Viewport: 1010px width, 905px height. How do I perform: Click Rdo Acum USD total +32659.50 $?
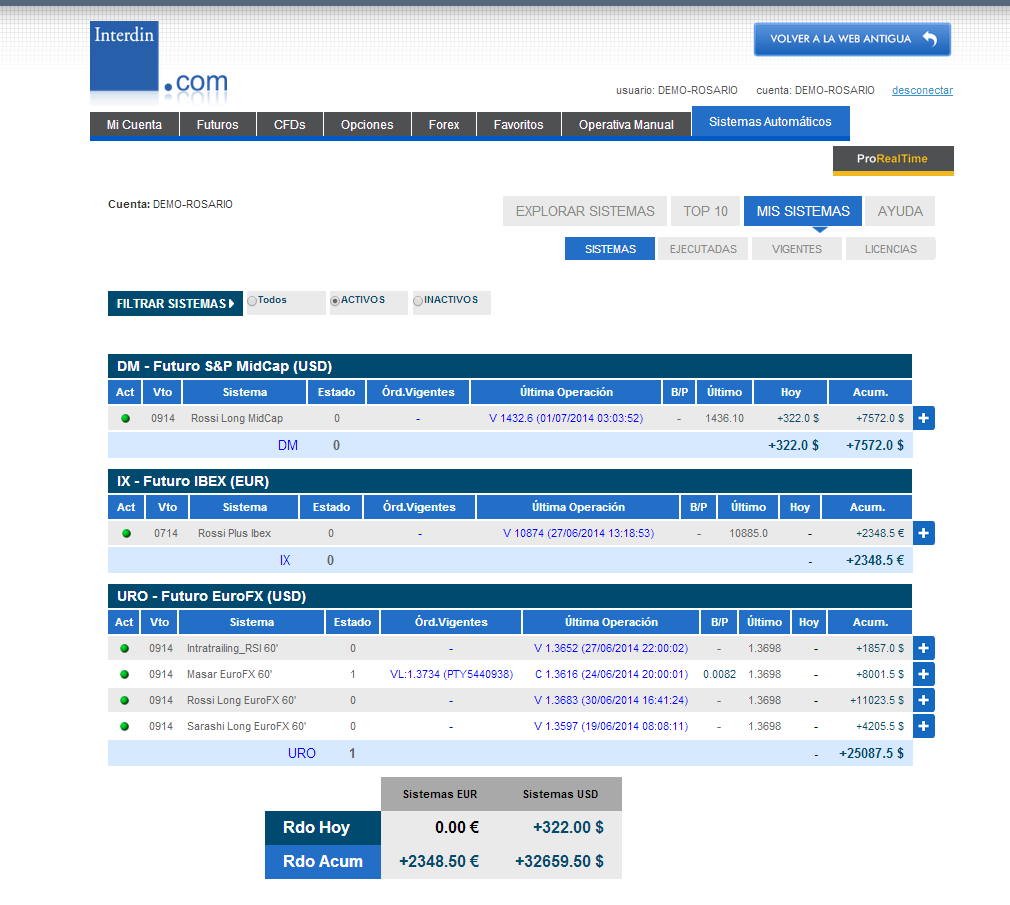pos(559,862)
